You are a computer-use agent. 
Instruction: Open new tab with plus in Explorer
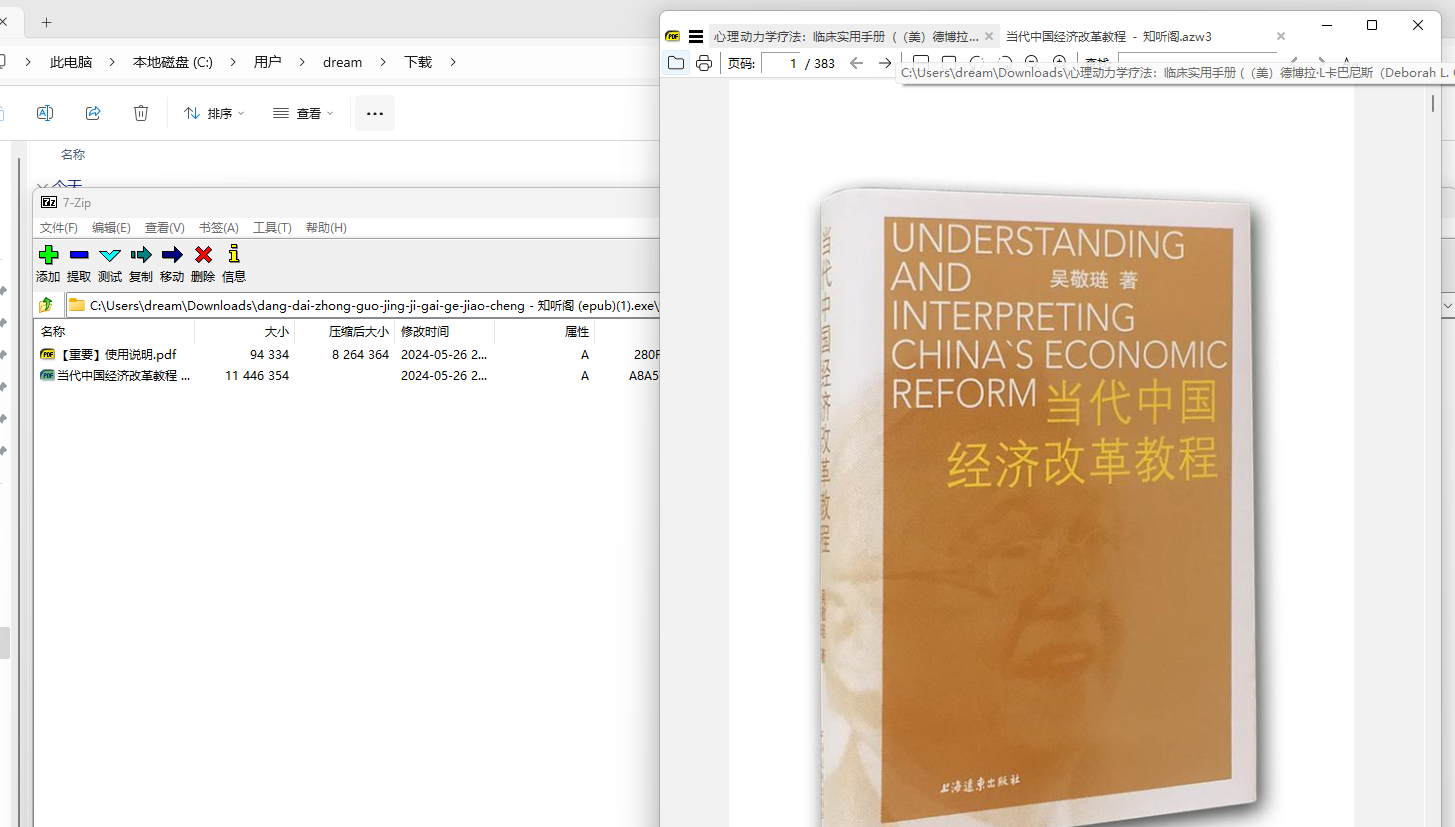[x=46, y=22]
